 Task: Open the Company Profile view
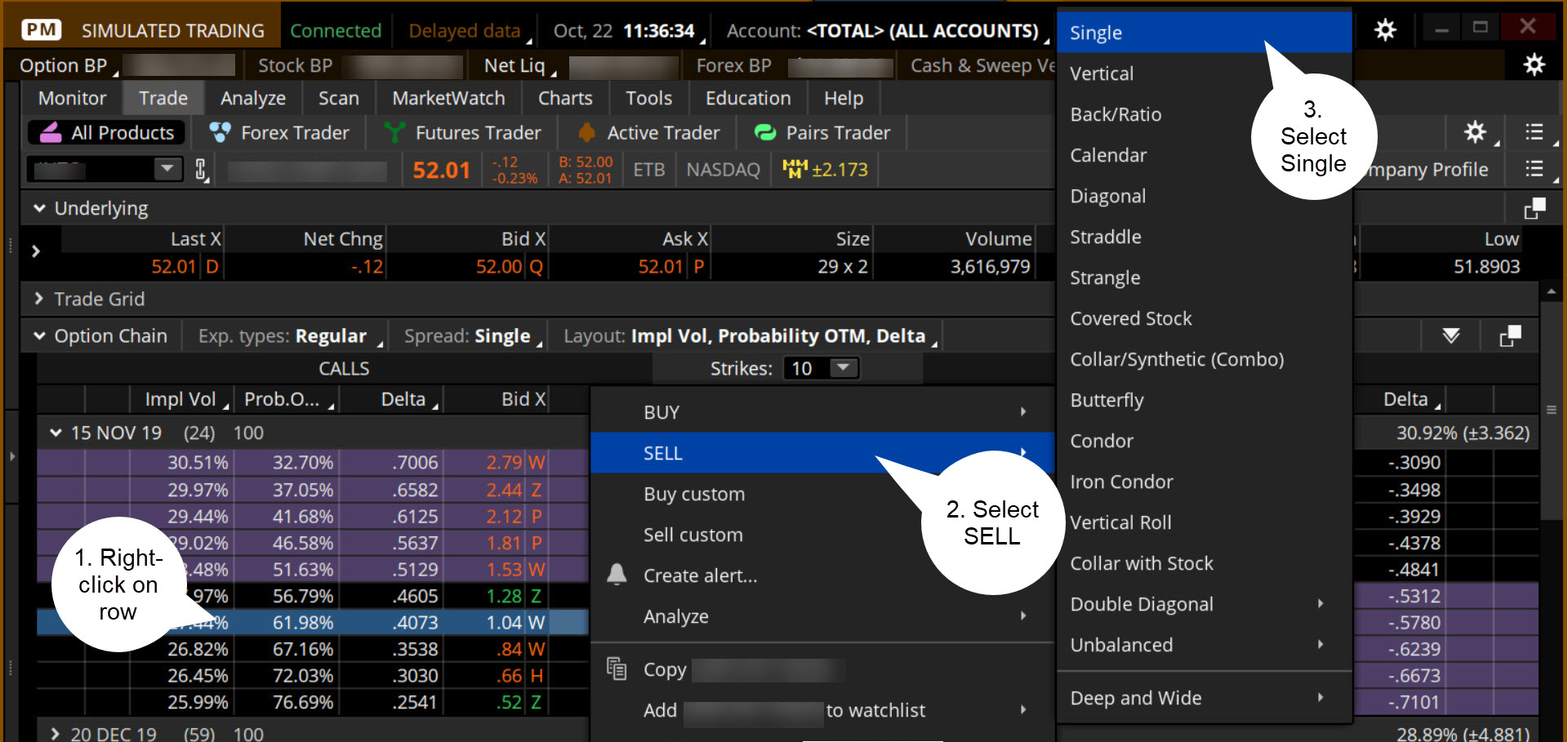pos(1427,169)
